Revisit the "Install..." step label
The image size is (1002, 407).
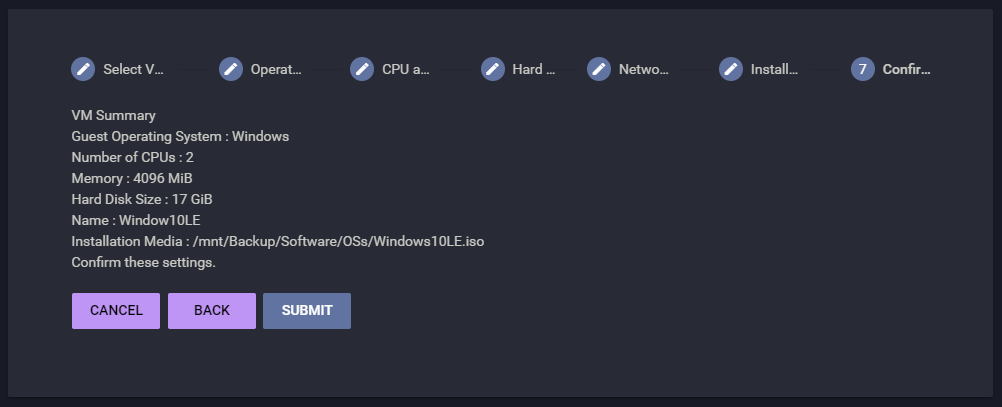[774, 69]
